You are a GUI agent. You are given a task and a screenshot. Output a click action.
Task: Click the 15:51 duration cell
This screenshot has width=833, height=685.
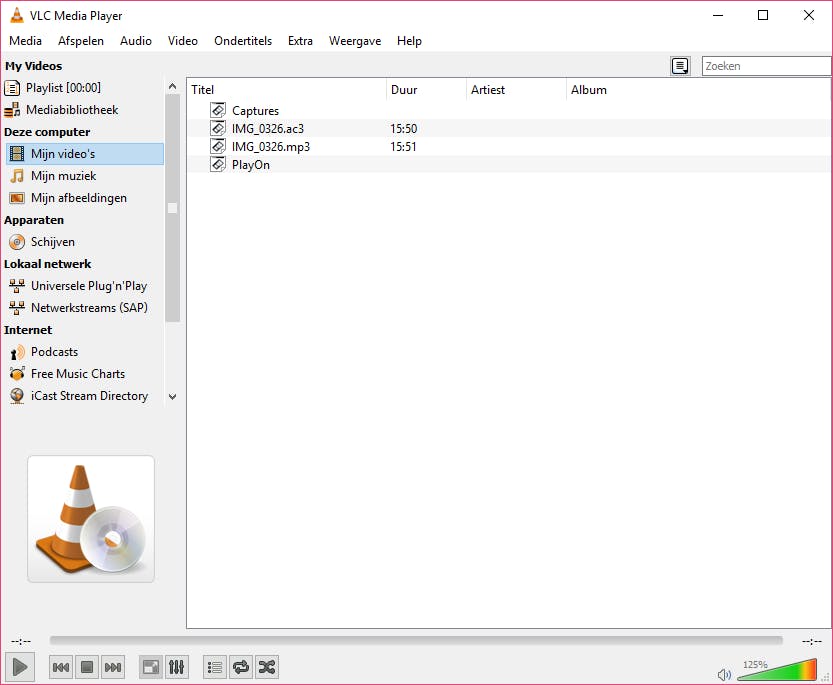[404, 147]
